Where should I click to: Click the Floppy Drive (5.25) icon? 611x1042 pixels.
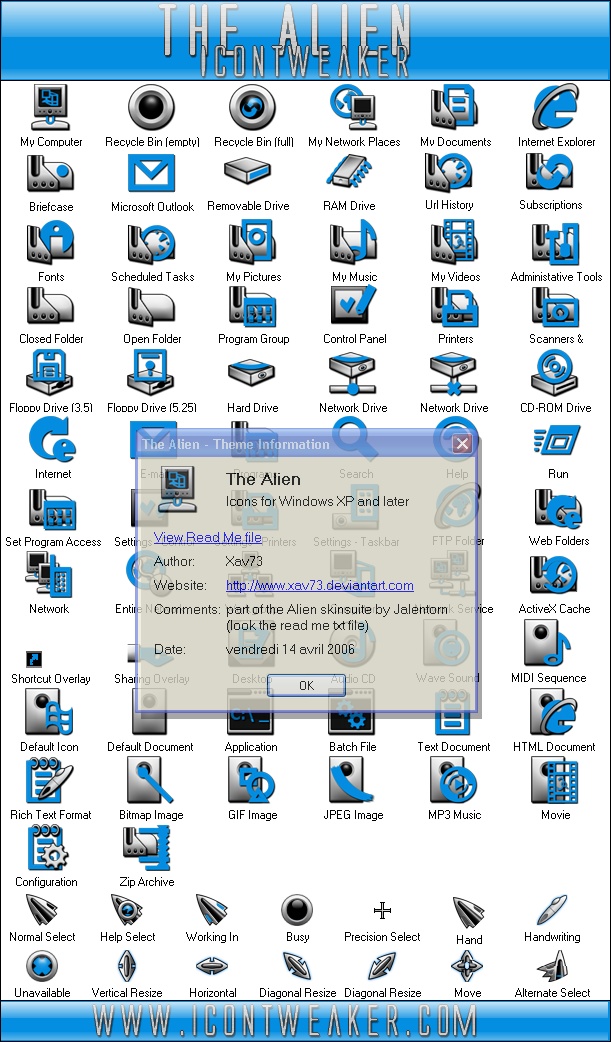152,373
